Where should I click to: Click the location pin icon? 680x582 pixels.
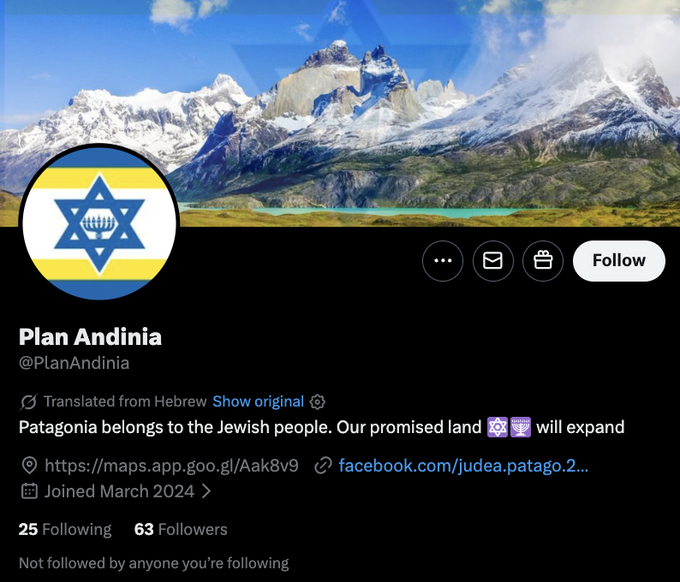[x=29, y=465]
